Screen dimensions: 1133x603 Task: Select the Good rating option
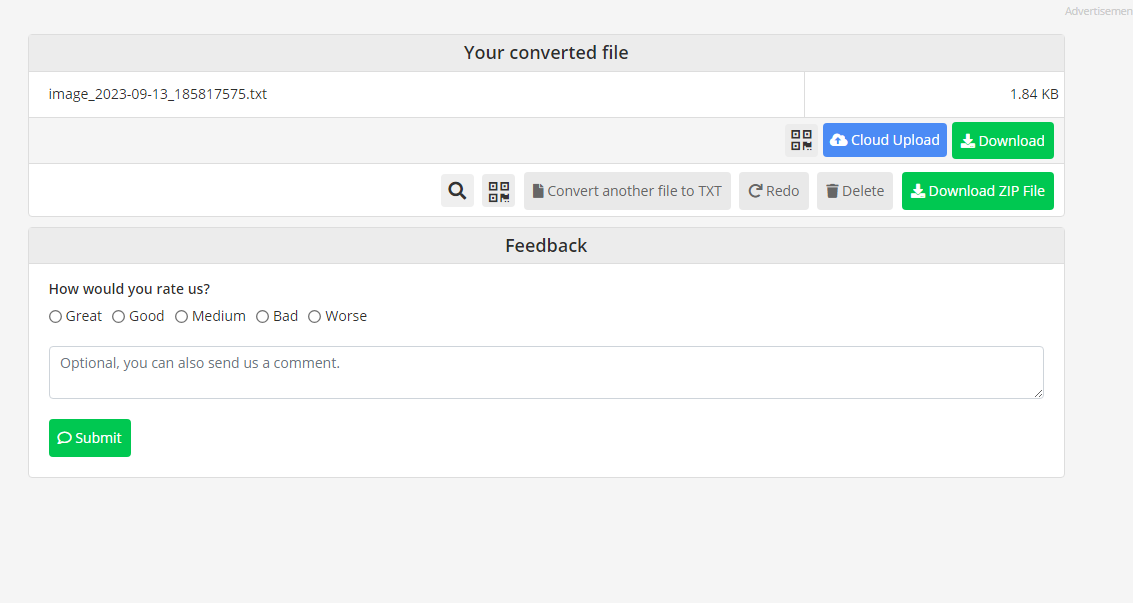119,316
